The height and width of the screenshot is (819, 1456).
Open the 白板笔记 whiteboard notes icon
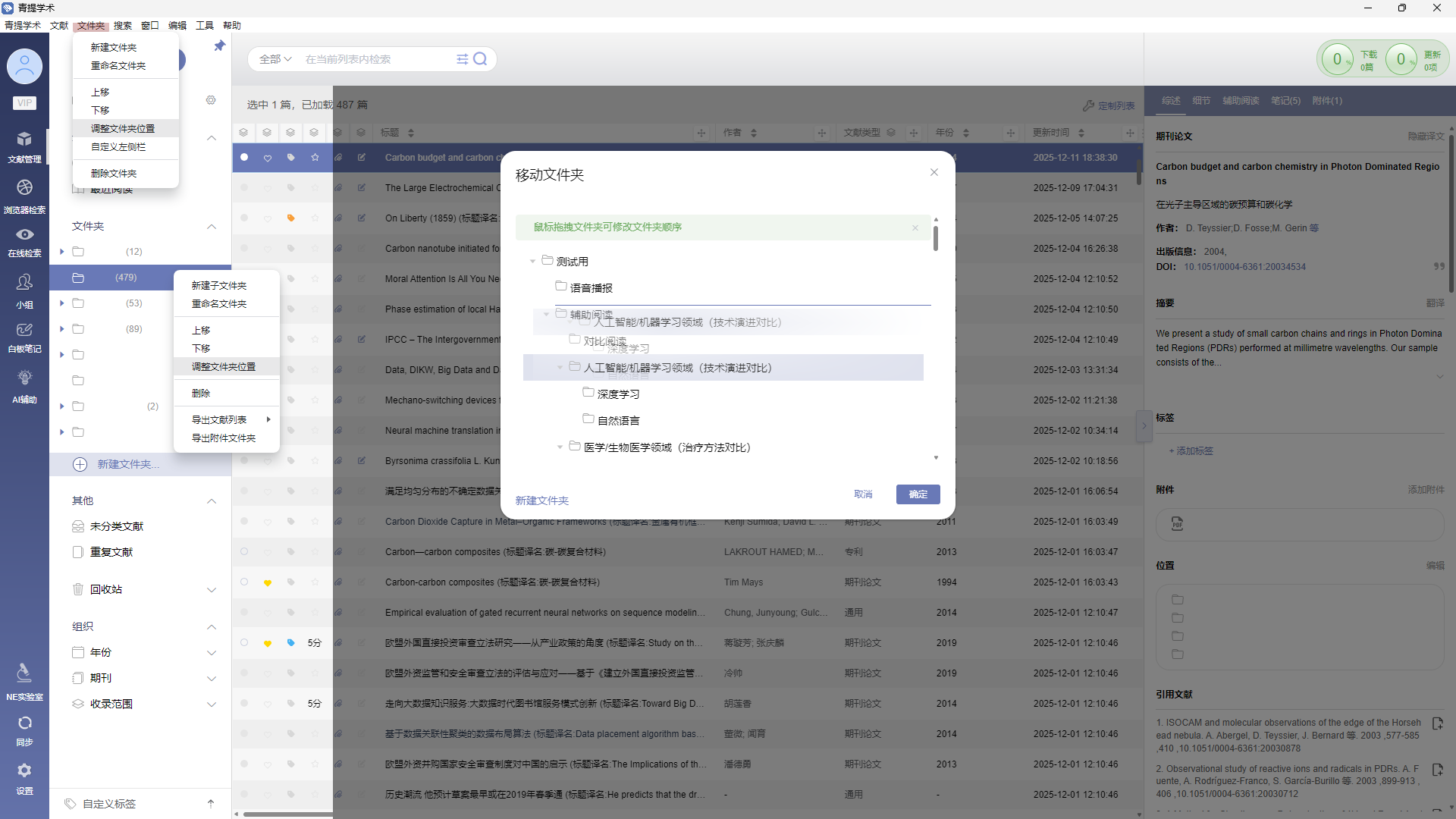click(x=24, y=331)
